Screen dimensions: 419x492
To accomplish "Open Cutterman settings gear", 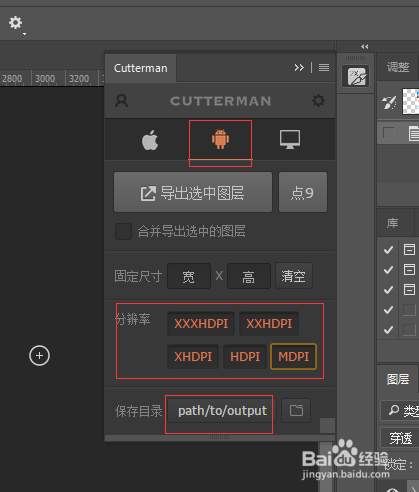I will 318,100.
